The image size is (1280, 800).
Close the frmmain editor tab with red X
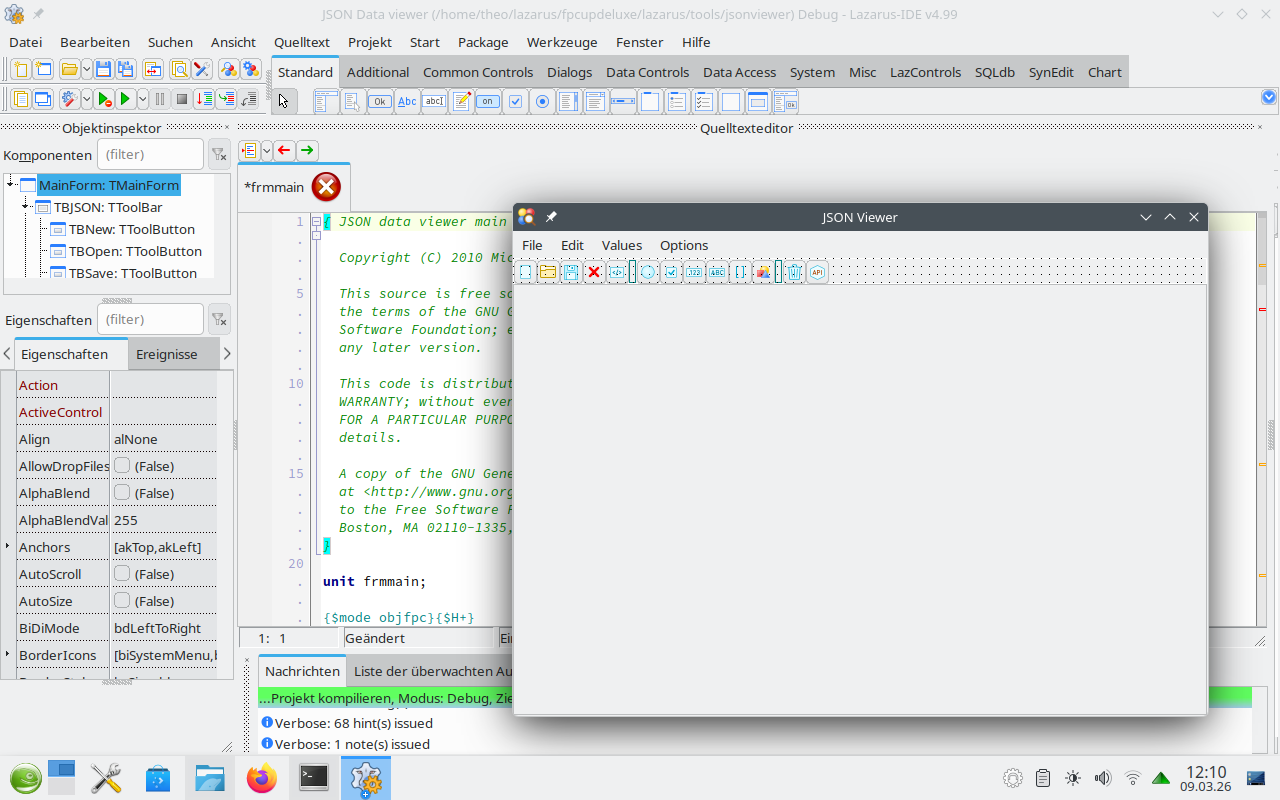click(x=326, y=187)
